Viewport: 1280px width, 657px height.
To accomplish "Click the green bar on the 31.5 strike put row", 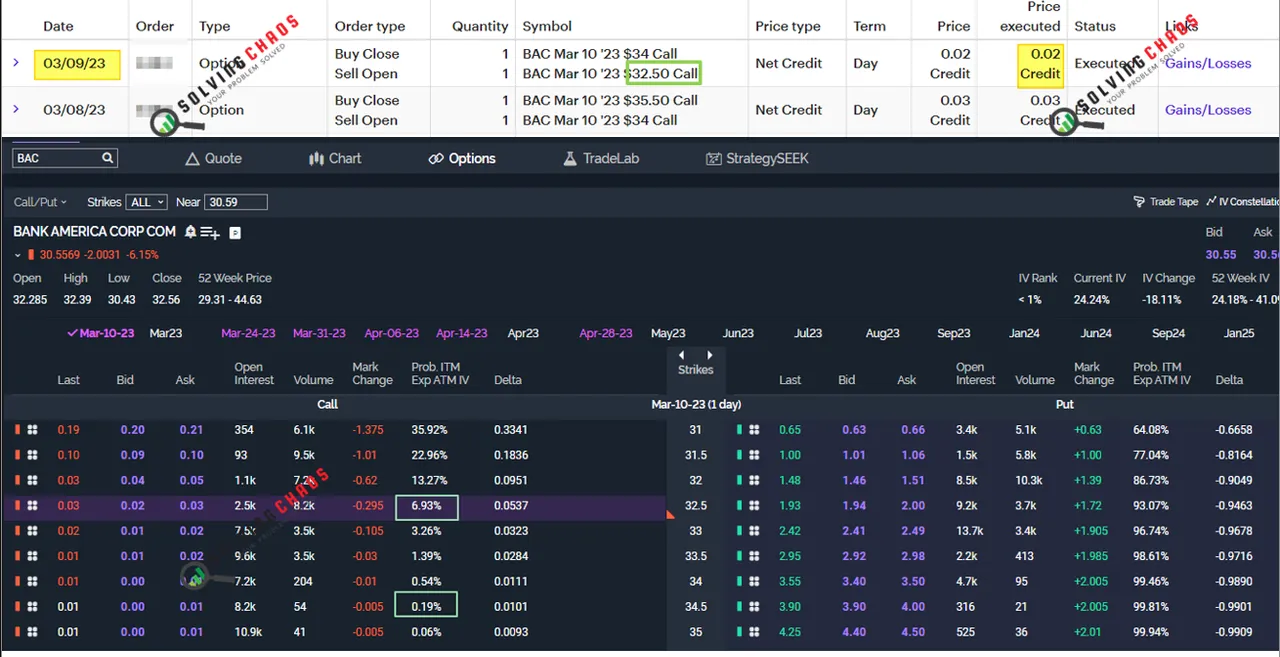I will [x=740, y=455].
